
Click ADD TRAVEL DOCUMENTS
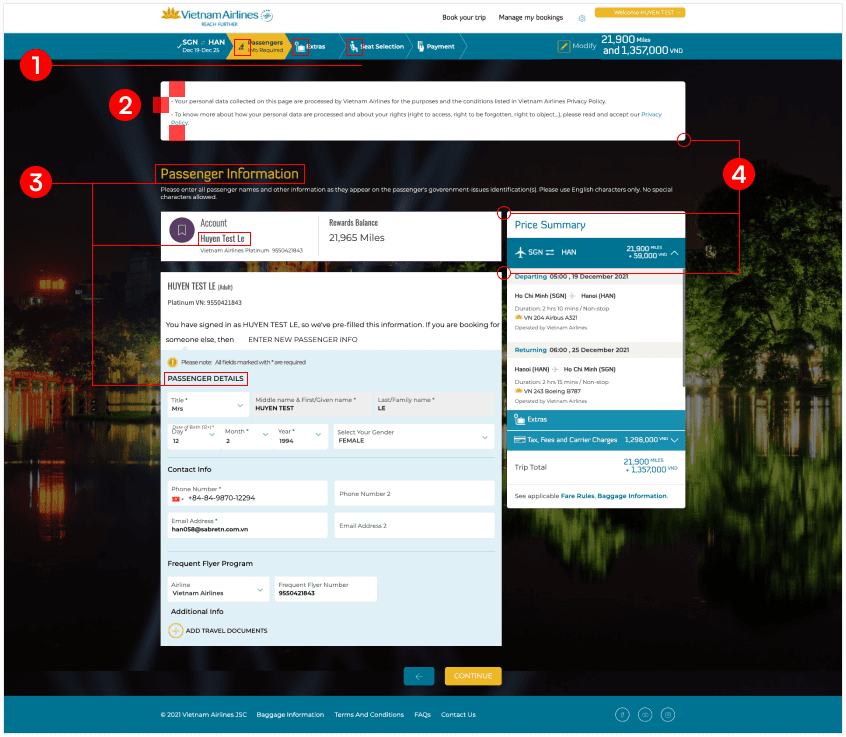(226, 630)
